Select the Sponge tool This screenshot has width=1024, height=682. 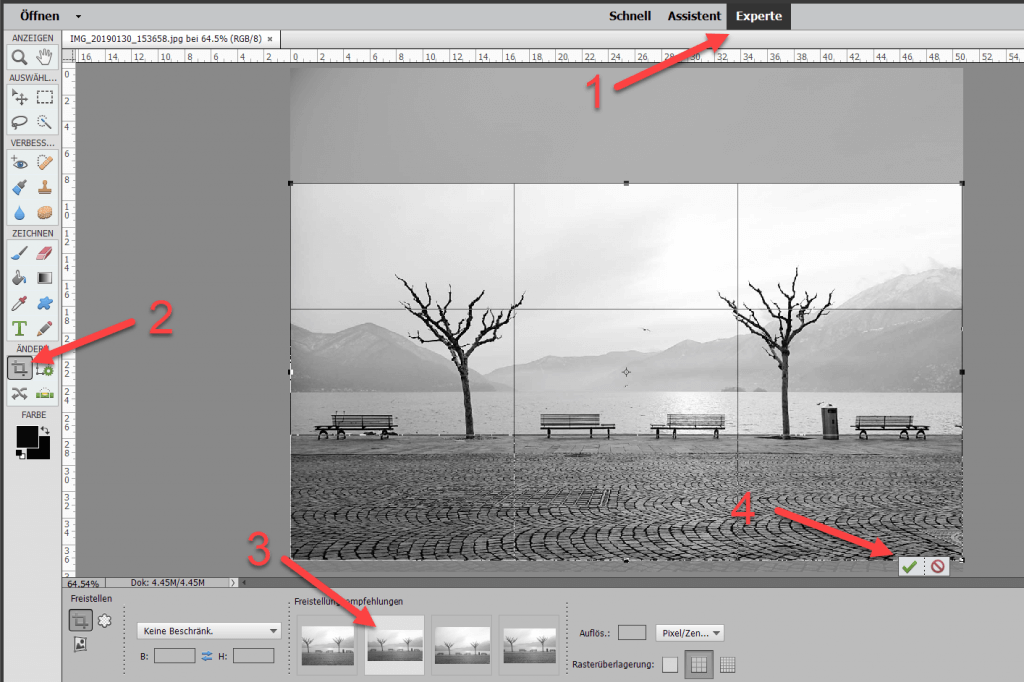[44, 213]
